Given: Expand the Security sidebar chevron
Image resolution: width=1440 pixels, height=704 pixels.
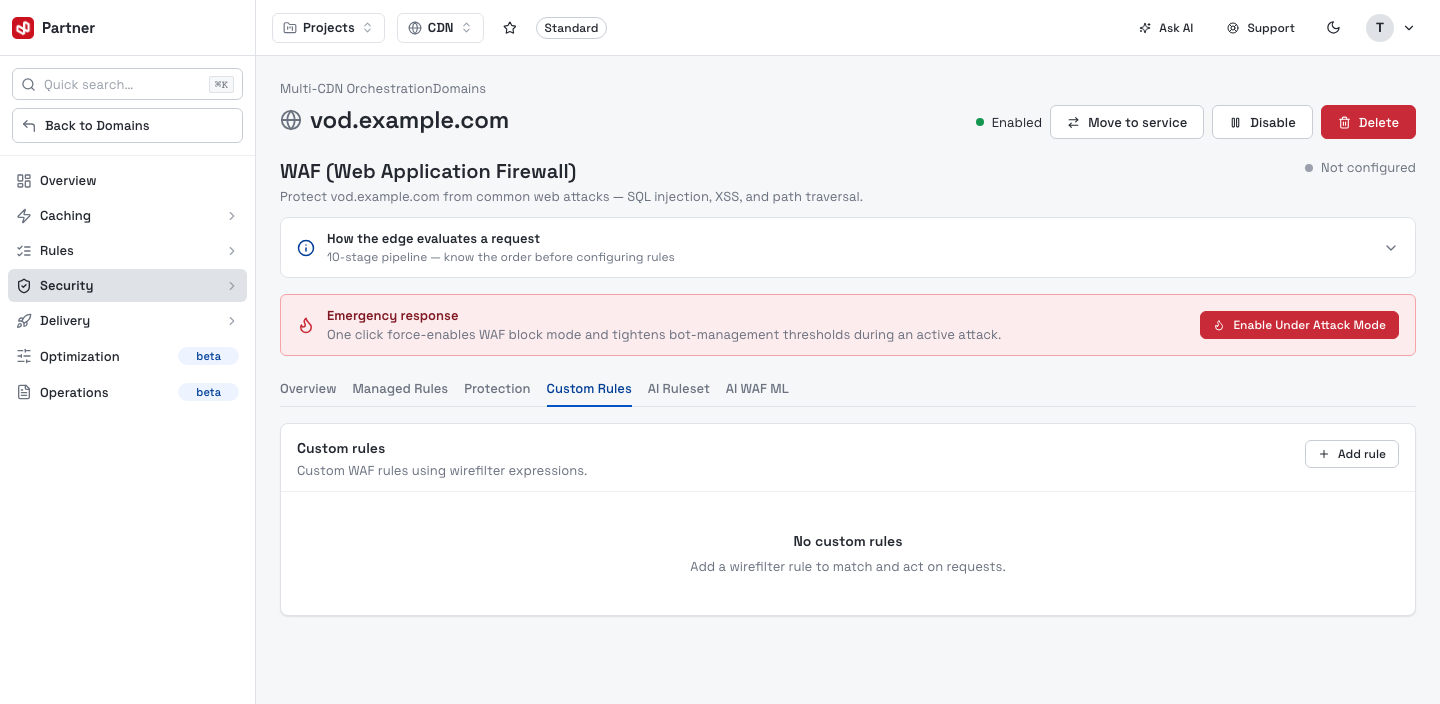Looking at the screenshot, I should (x=231, y=286).
